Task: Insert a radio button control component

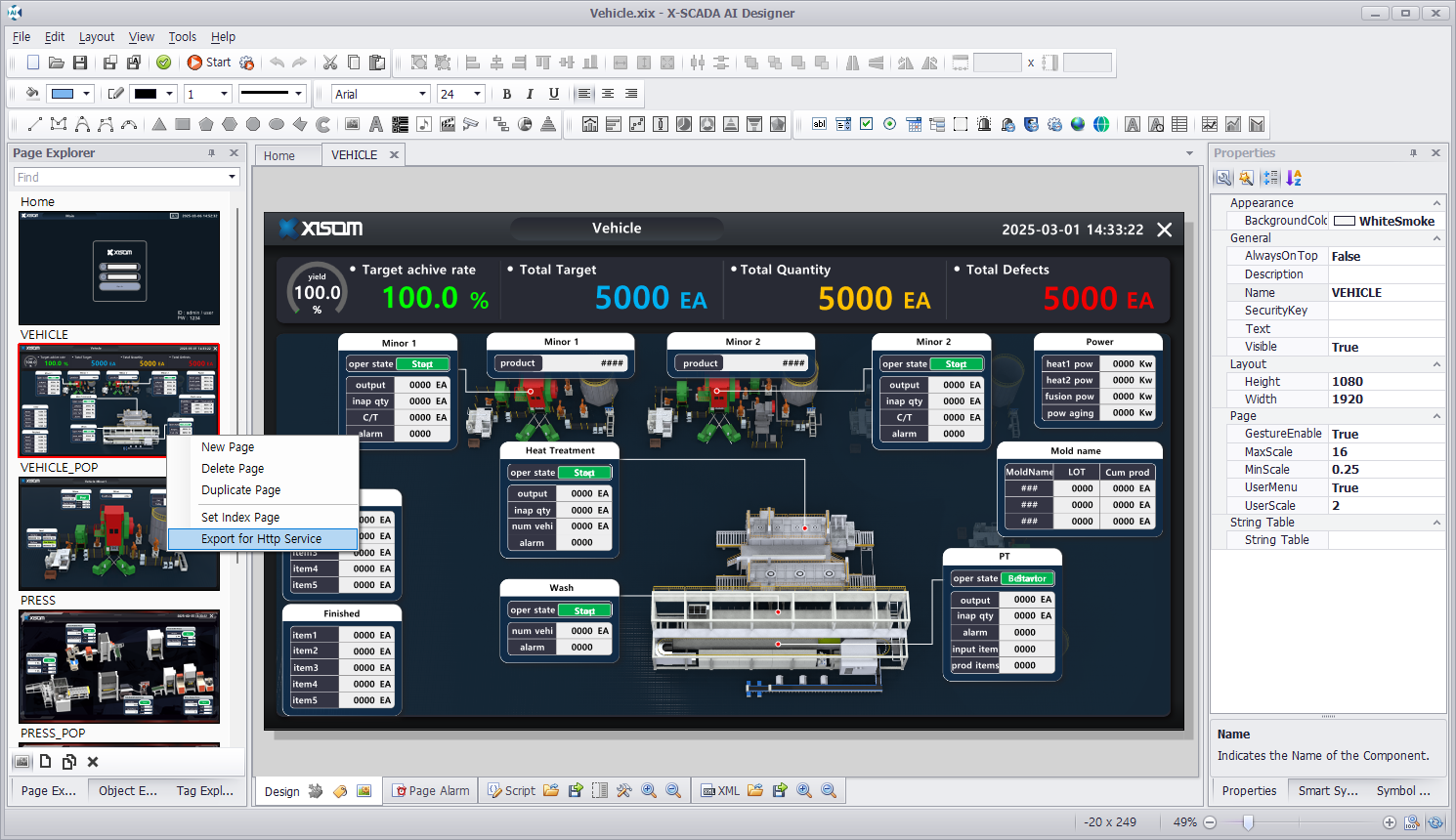Action: (889, 124)
